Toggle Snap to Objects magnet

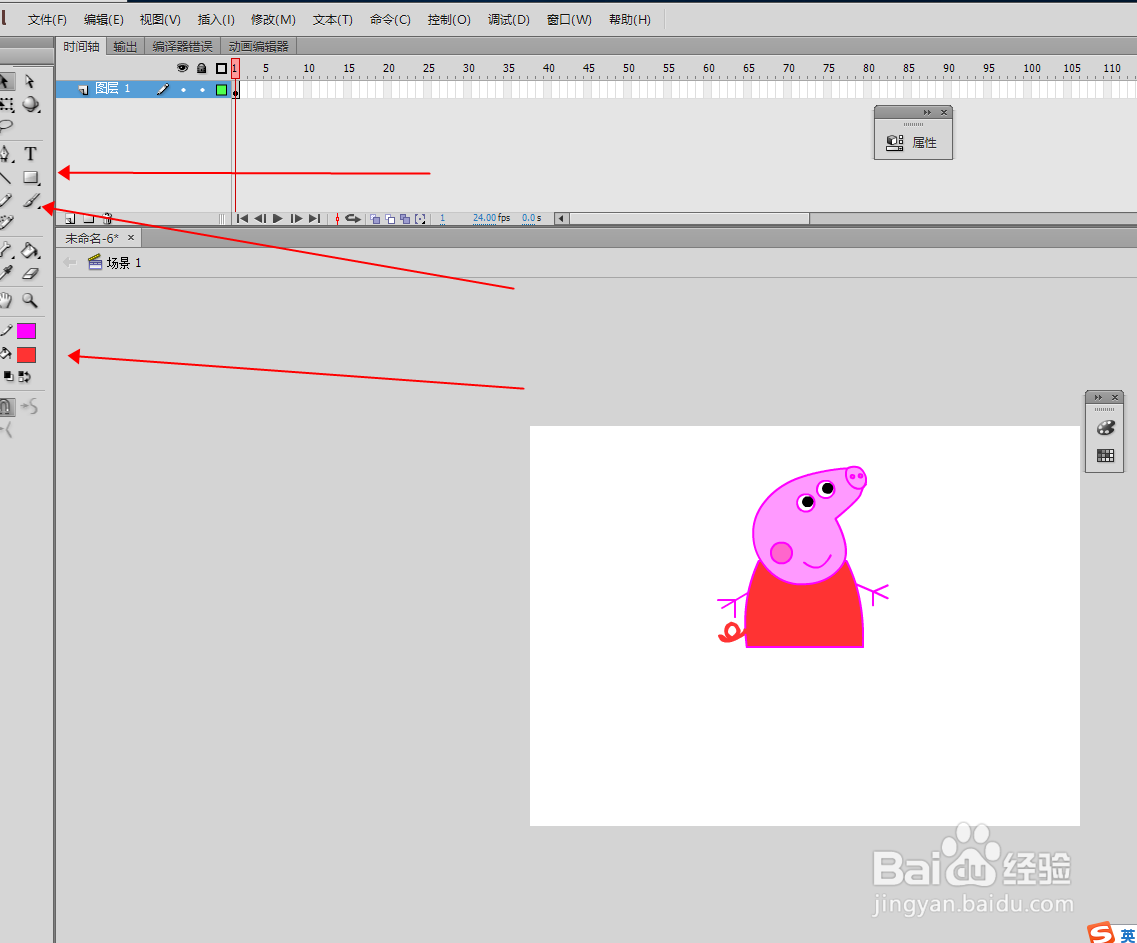[x=7, y=407]
